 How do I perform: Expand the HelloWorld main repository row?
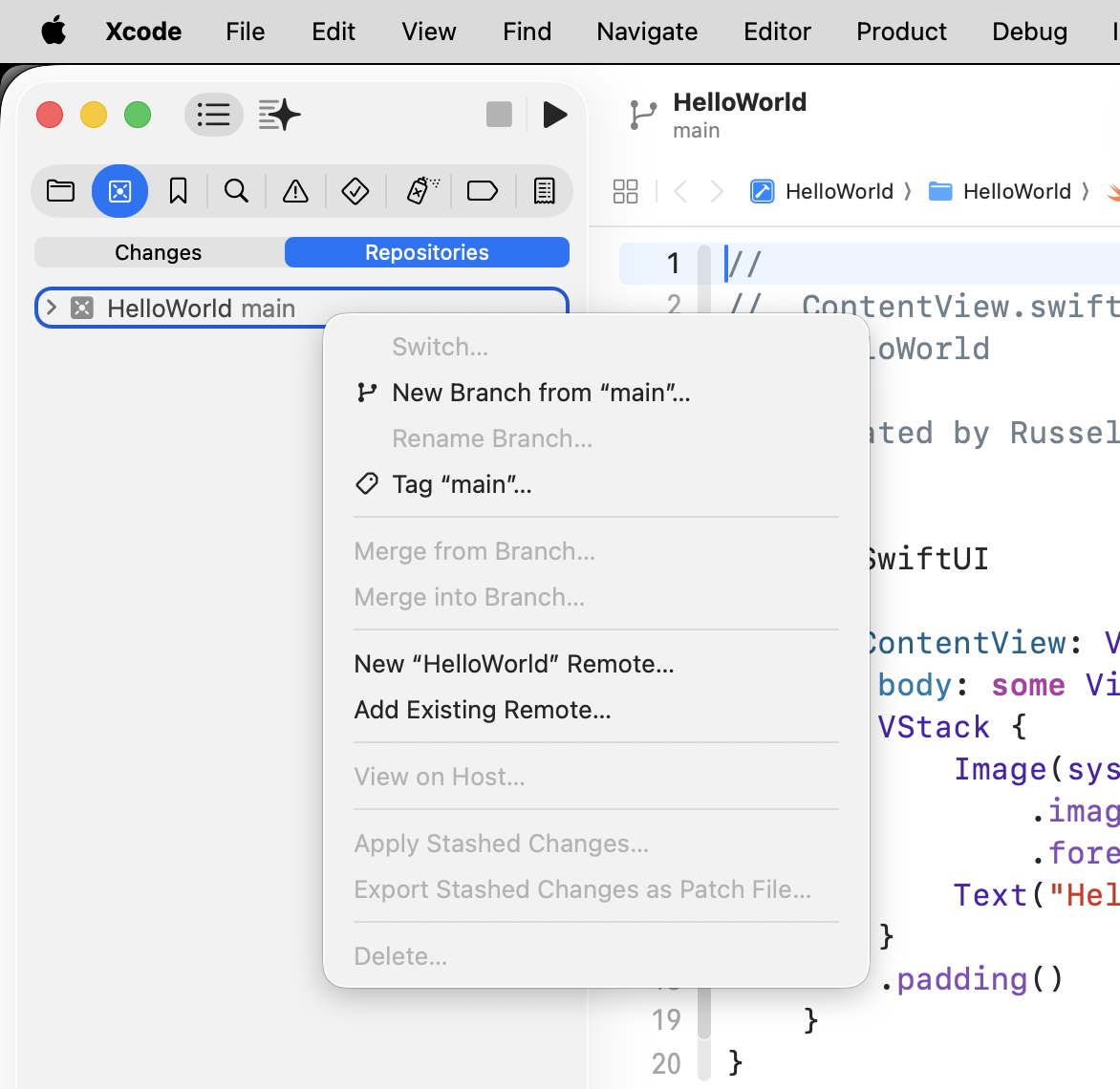(x=52, y=308)
